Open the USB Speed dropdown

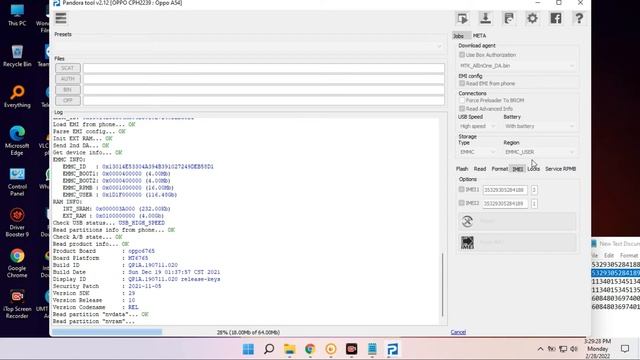pyautogui.click(x=477, y=126)
